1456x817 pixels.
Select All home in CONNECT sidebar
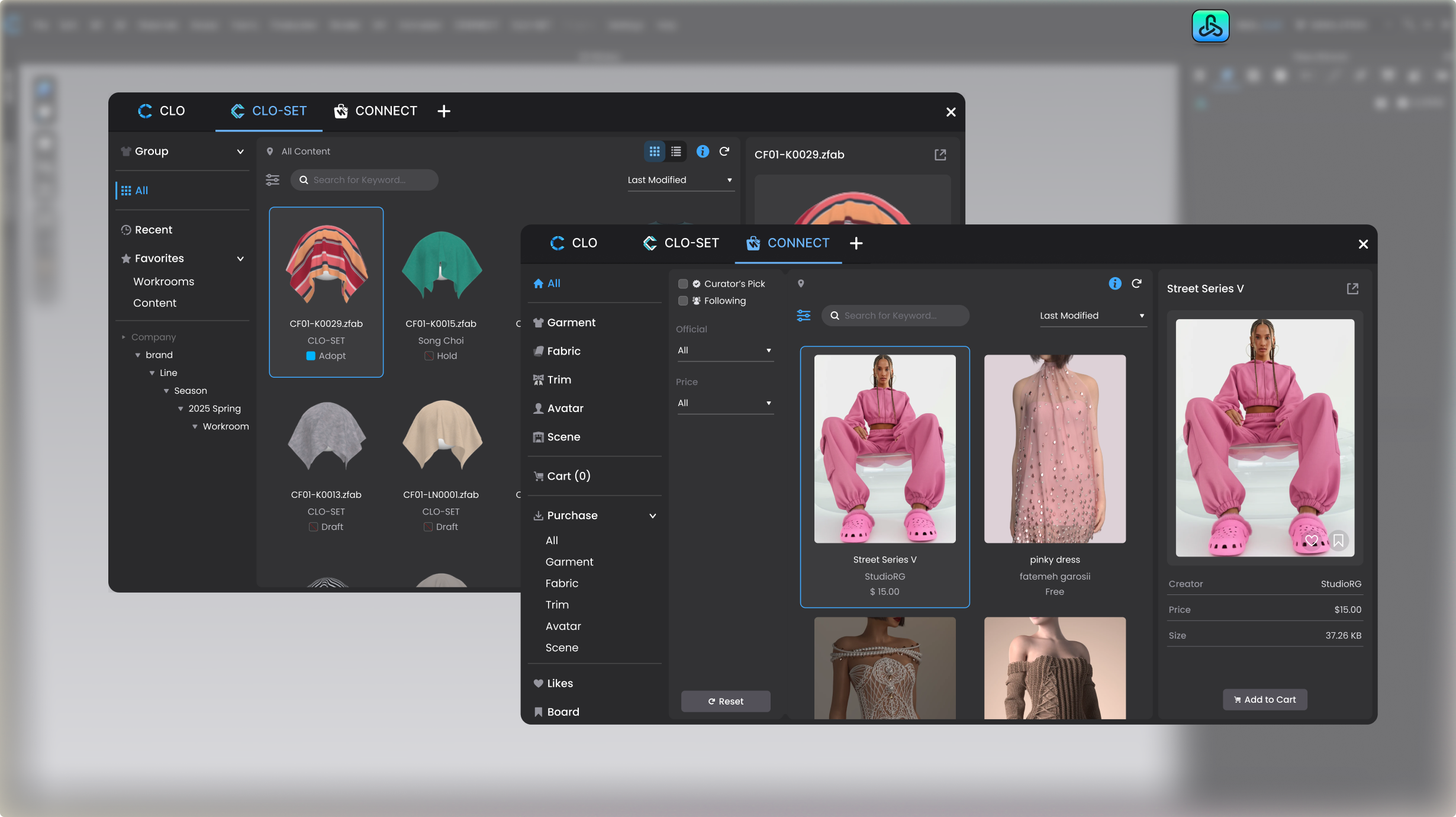pyautogui.click(x=547, y=284)
